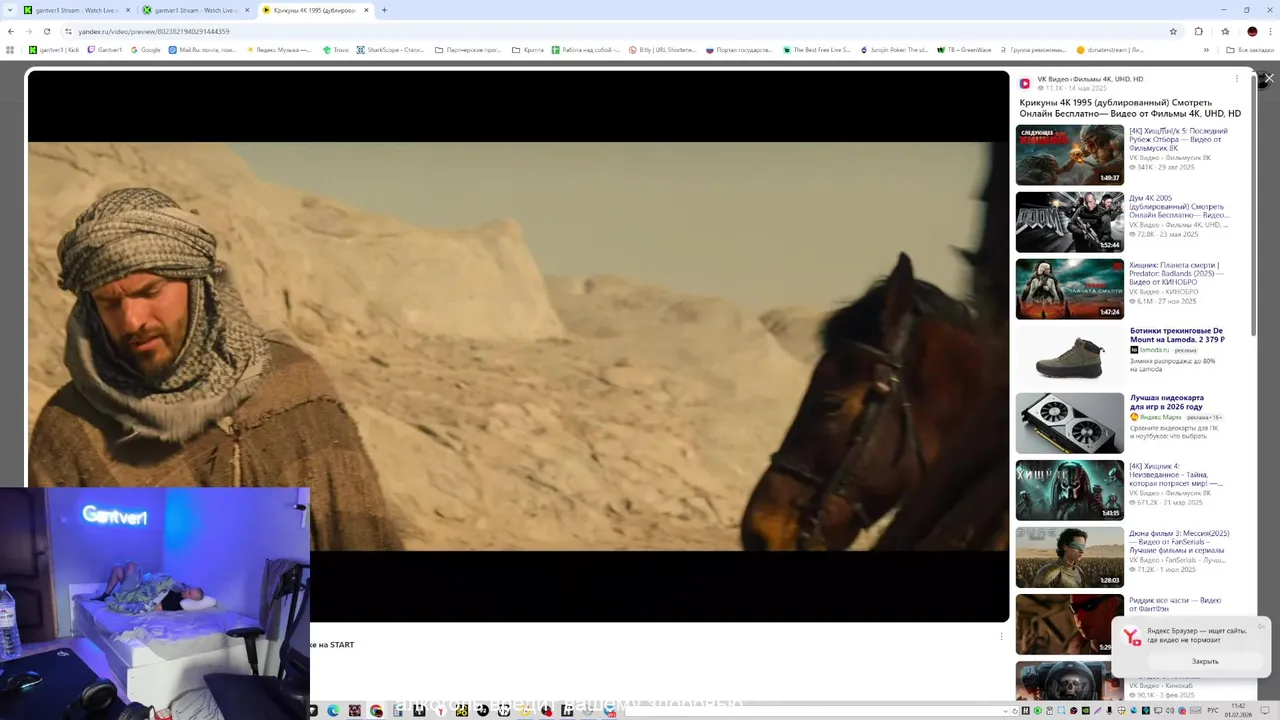The image size is (1280, 720).
Task: Open the Дум 4K 2005 video title
Action: click(1179, 206)
